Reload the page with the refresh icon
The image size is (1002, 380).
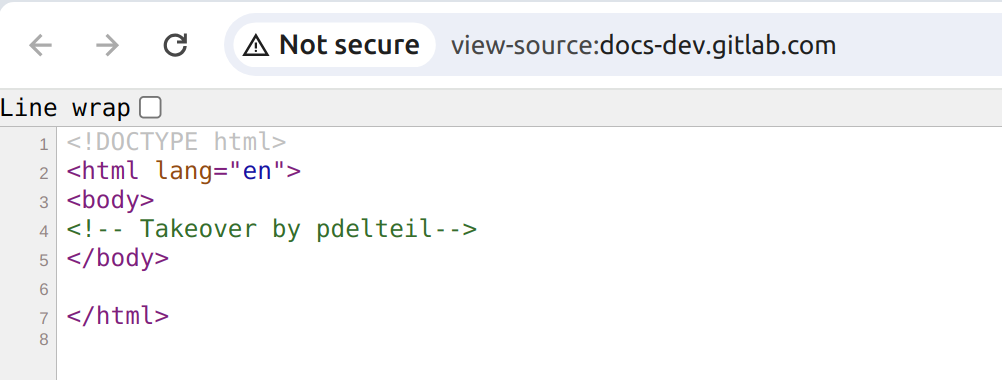175,45
